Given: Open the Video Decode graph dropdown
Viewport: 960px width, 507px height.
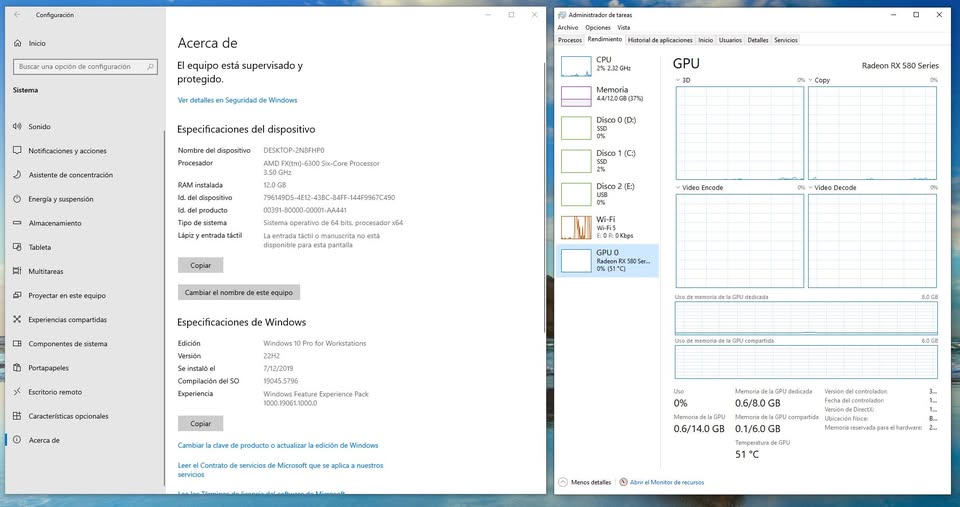Looking at the screenshot, I should 810,187.
